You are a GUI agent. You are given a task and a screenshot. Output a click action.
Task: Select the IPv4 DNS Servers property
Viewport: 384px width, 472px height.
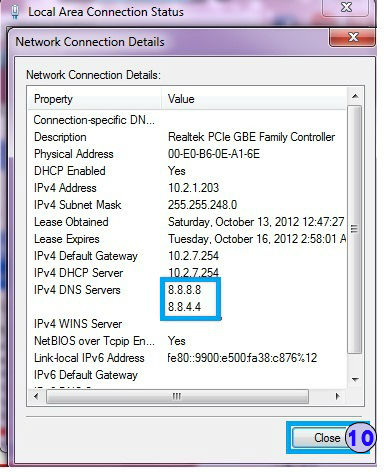(x=77, y=290)
